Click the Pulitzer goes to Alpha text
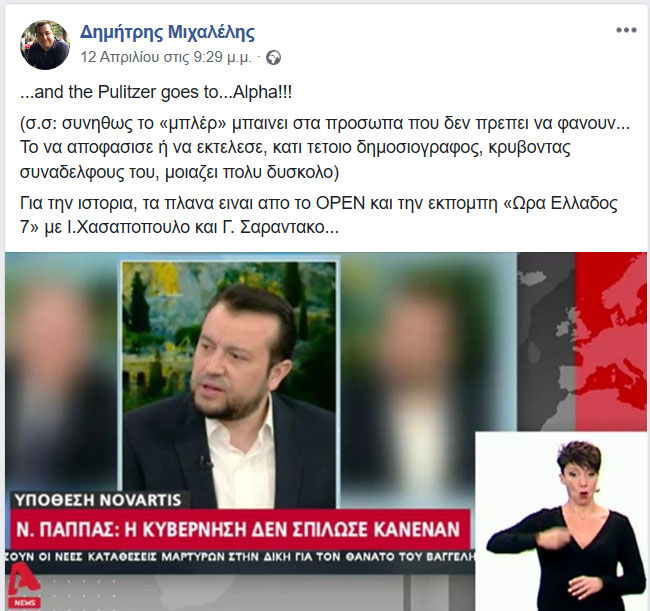 [x=156, y=92]
